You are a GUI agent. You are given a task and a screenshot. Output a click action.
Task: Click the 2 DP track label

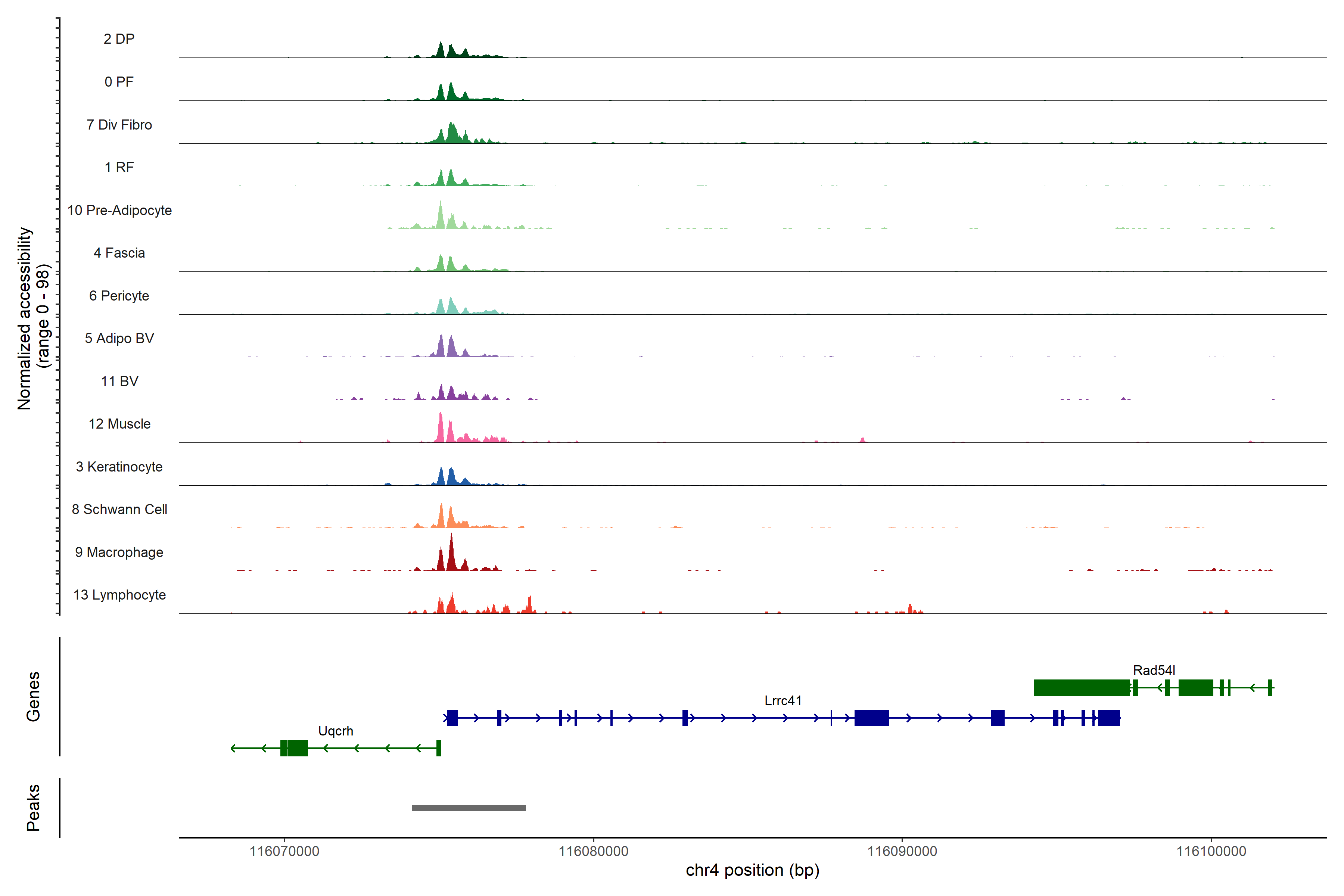coord(119,39)
